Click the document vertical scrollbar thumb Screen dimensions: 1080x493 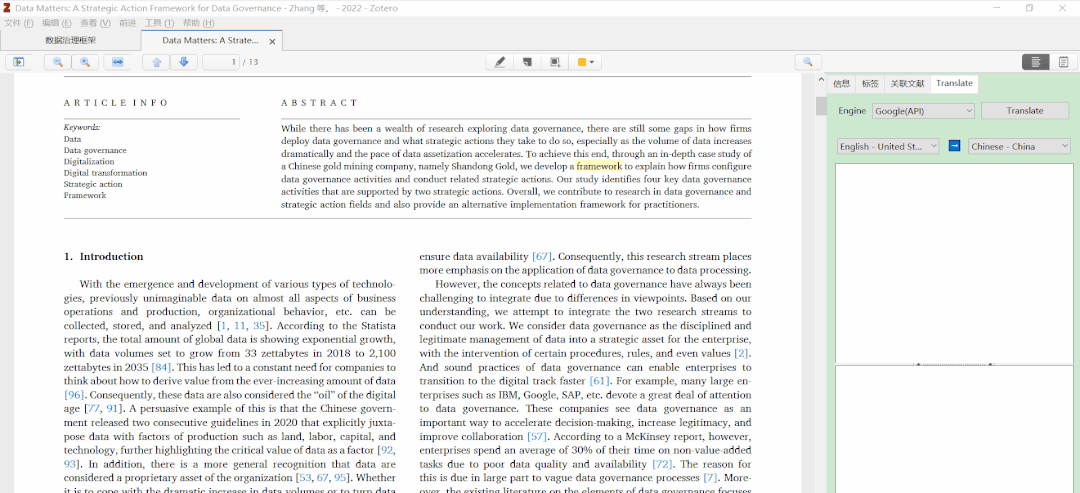click(821, 106)
